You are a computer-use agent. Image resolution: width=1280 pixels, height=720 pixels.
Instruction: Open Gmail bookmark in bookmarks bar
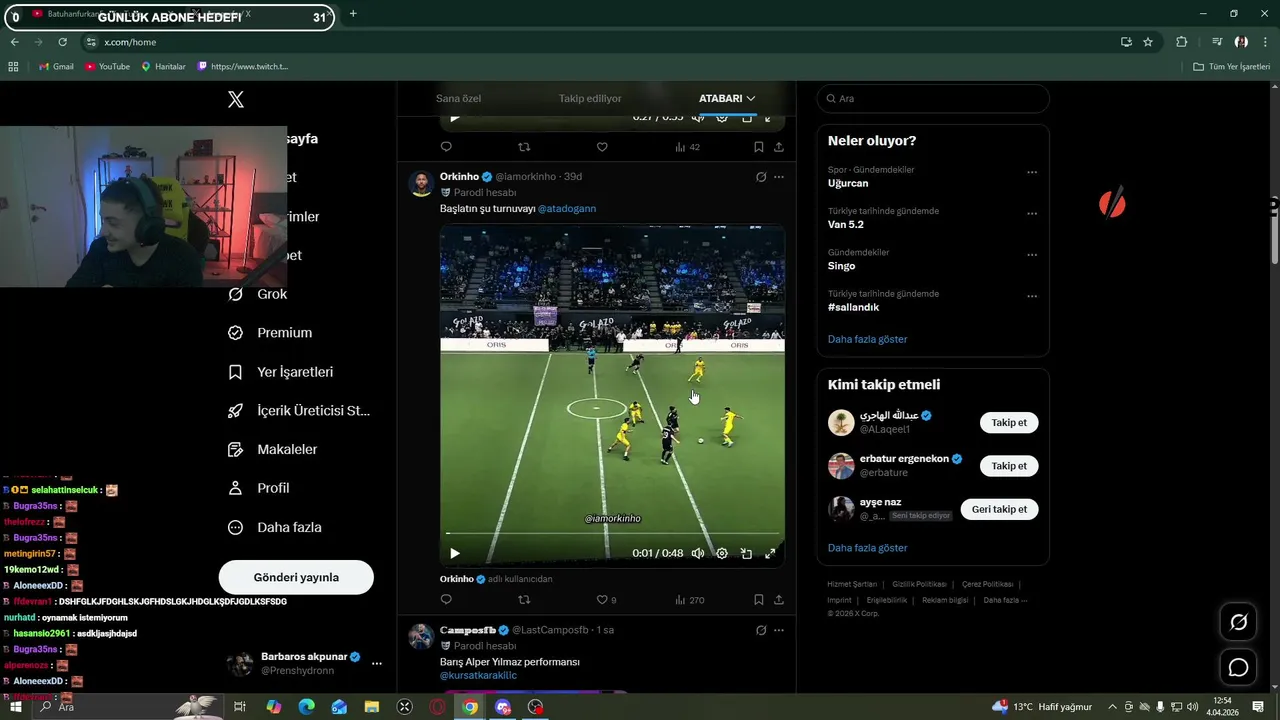[56, 66]
